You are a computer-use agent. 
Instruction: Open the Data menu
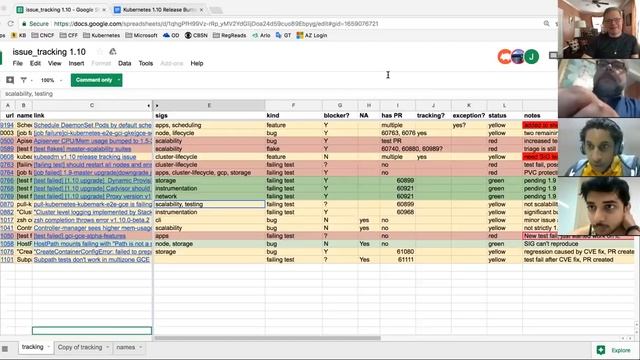124,63
